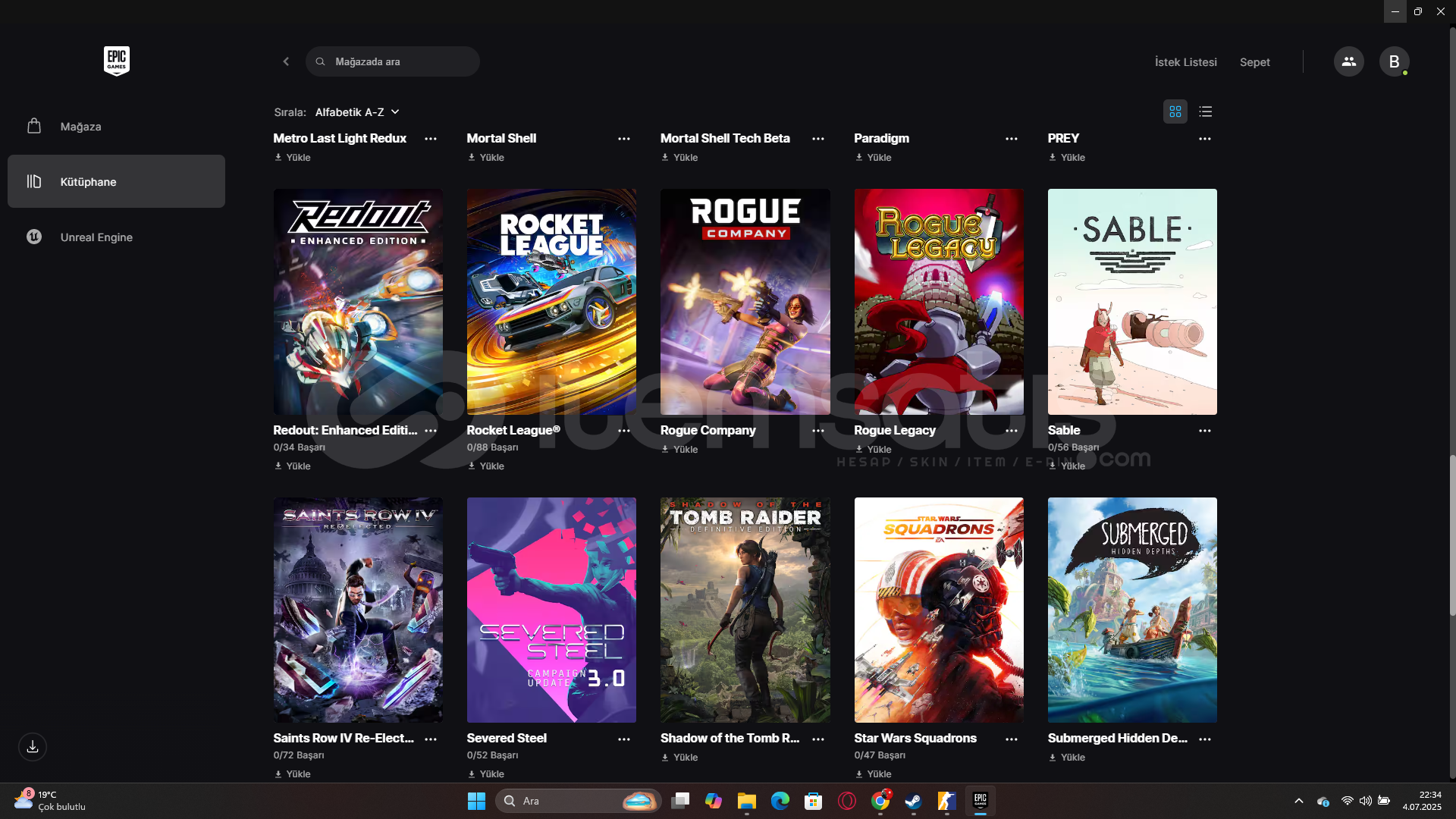Click Yükle under Metro Last Light Redux
The height and width of the screenshot is (819, 1456).
click(x=293, y=158)
